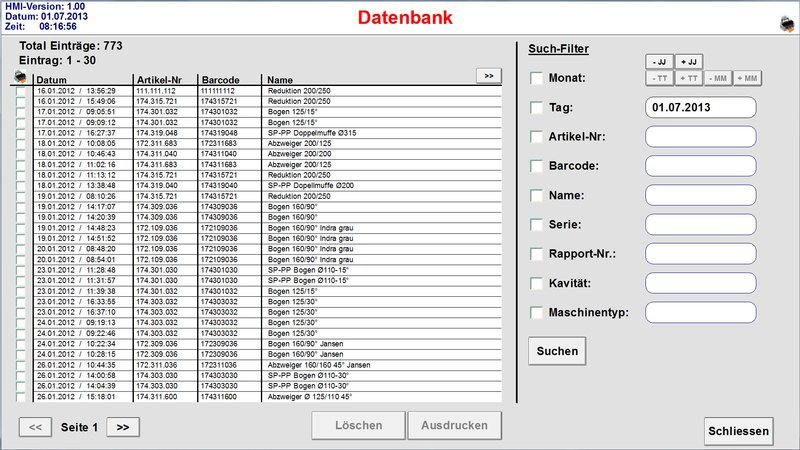Screen dimensions: 800x450
Task: Check the Maschinentyp filter checkbox
Action: point(537,313)
